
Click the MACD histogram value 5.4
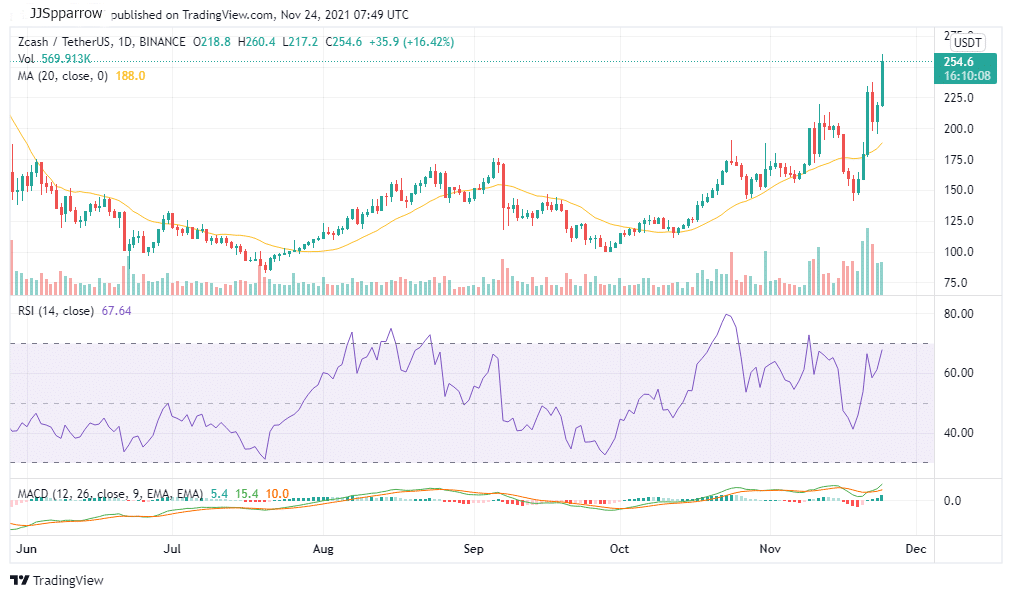pos(219,494)
